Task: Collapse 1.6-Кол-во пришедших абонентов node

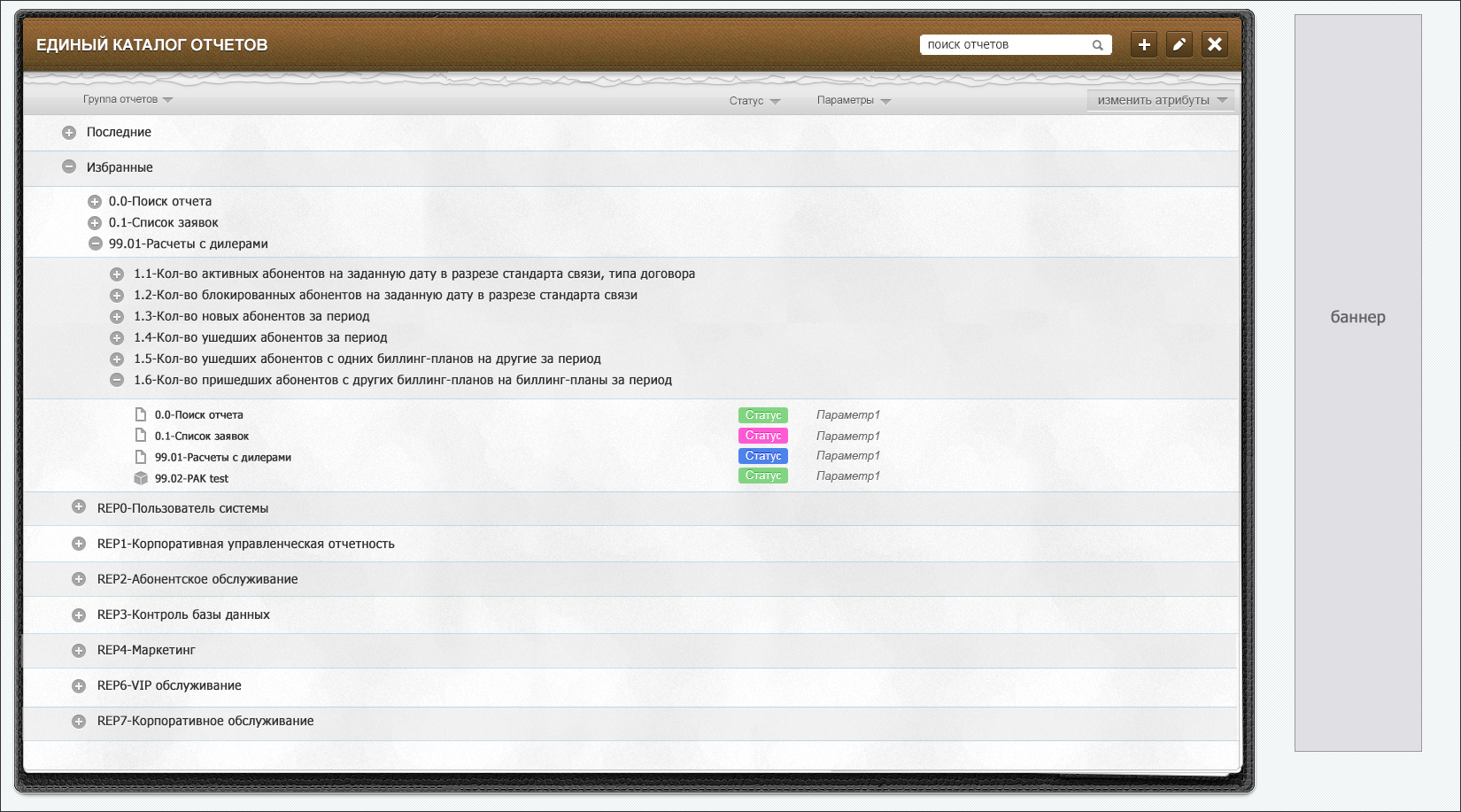Action: (x=116, y=381)
